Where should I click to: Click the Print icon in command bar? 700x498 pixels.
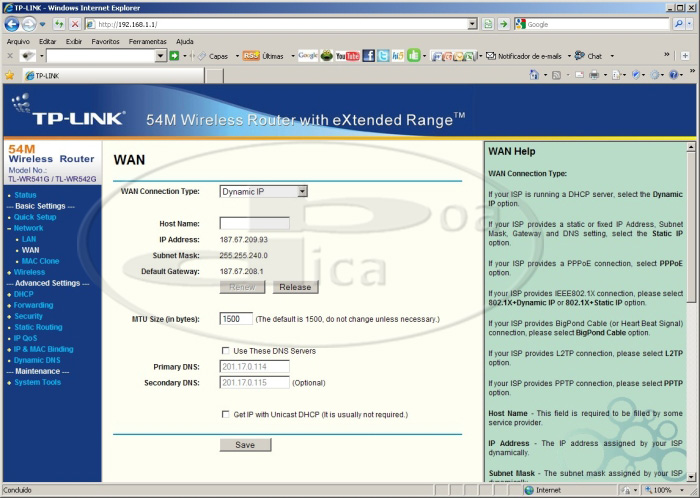click(x=594, y=75)
